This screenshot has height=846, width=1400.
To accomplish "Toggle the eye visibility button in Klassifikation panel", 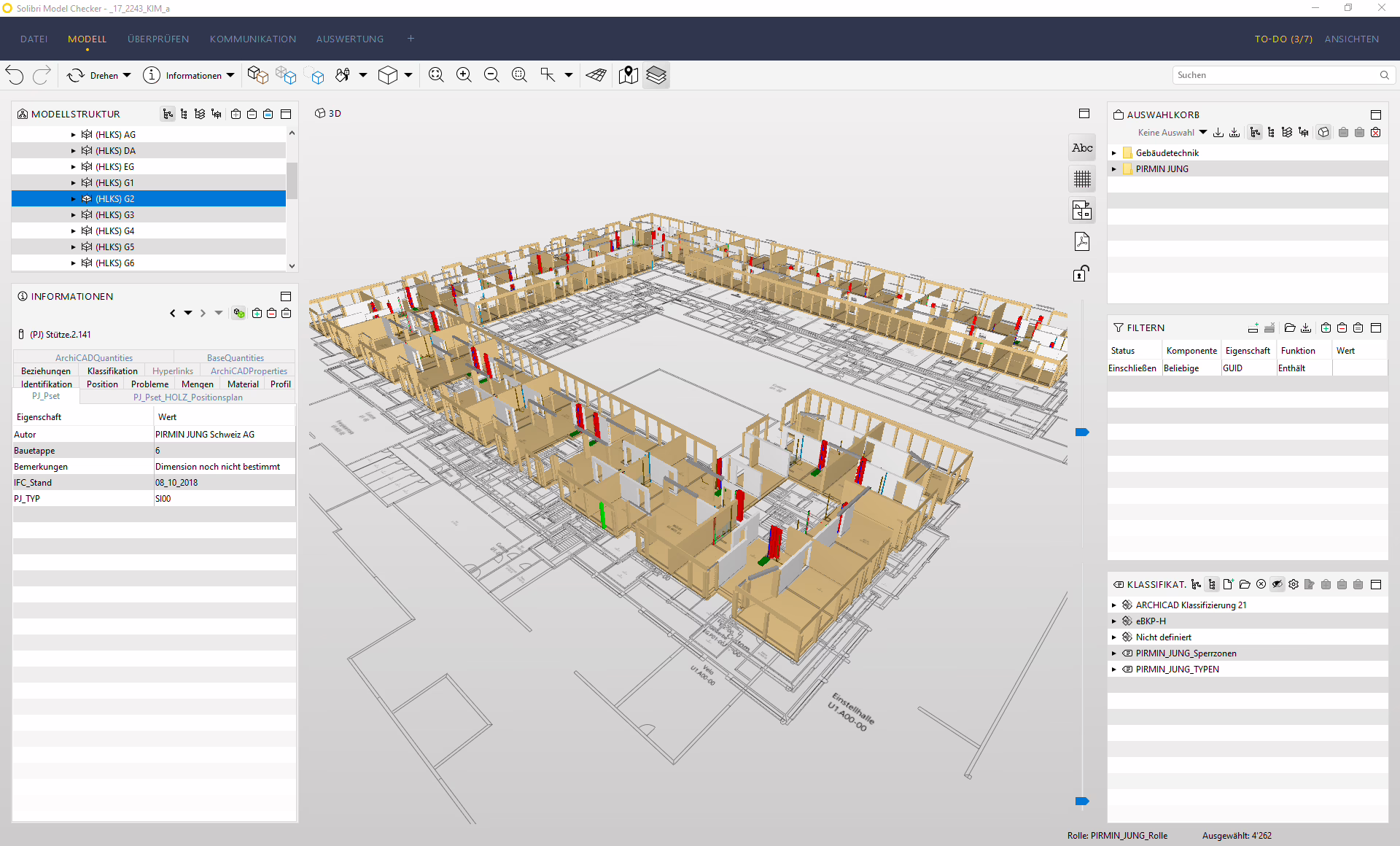I will pyautogui.click(x=1277, y=584).
